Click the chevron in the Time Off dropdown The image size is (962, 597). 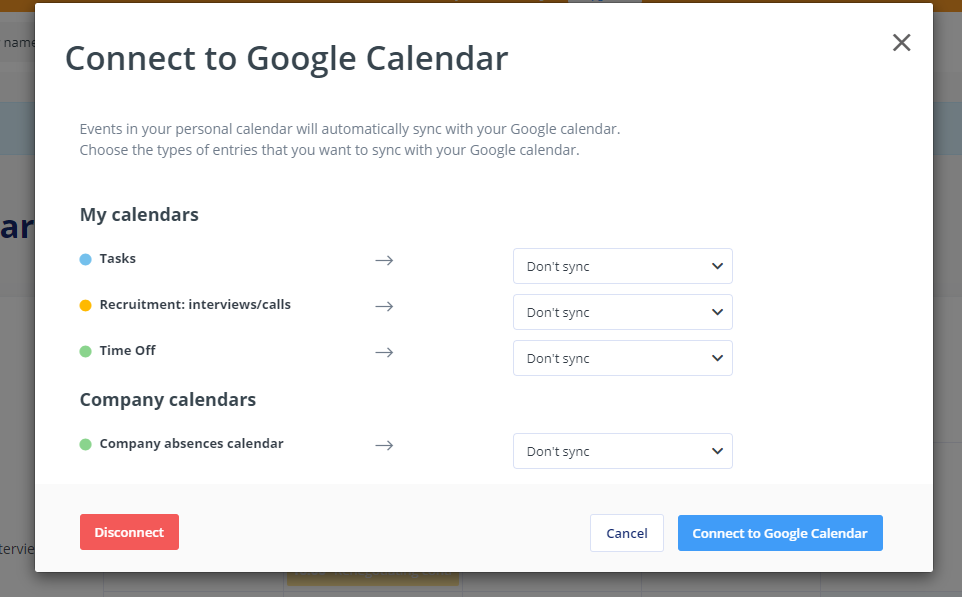(717, 358)
